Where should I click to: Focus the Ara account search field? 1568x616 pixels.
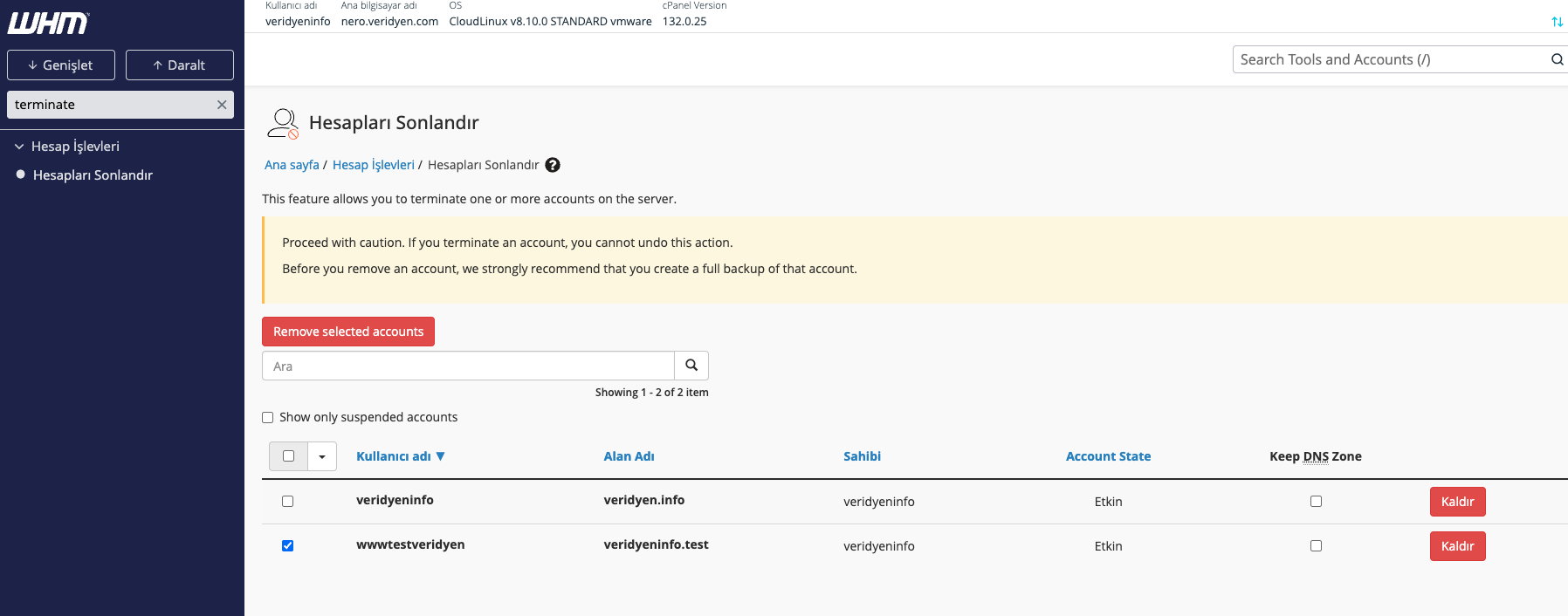pyautogui.click(x=468, y=366)
